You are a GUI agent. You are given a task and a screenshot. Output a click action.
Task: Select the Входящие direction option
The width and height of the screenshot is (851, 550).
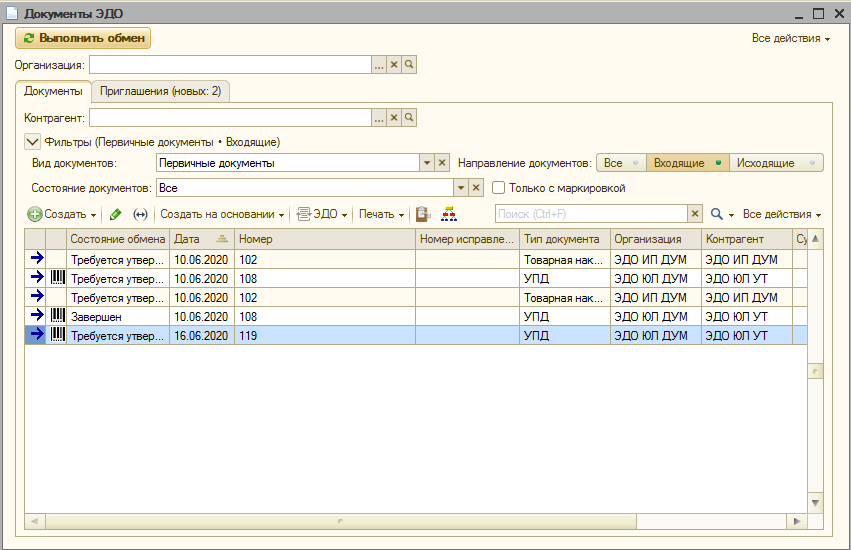(688, 163)
